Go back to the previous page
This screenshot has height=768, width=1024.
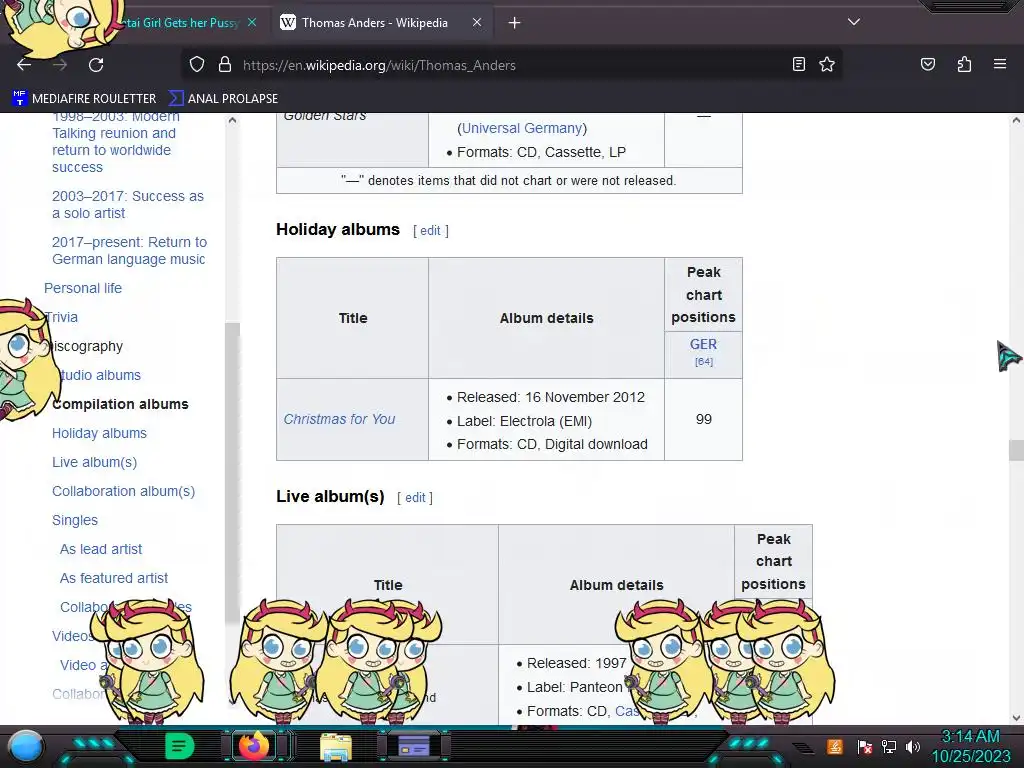[x=24, y=65]
